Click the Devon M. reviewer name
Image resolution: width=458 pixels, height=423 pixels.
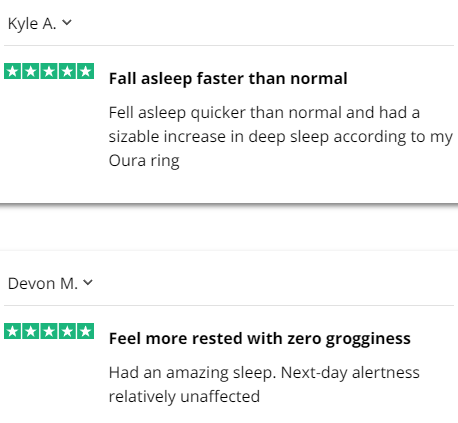[43, 284]
